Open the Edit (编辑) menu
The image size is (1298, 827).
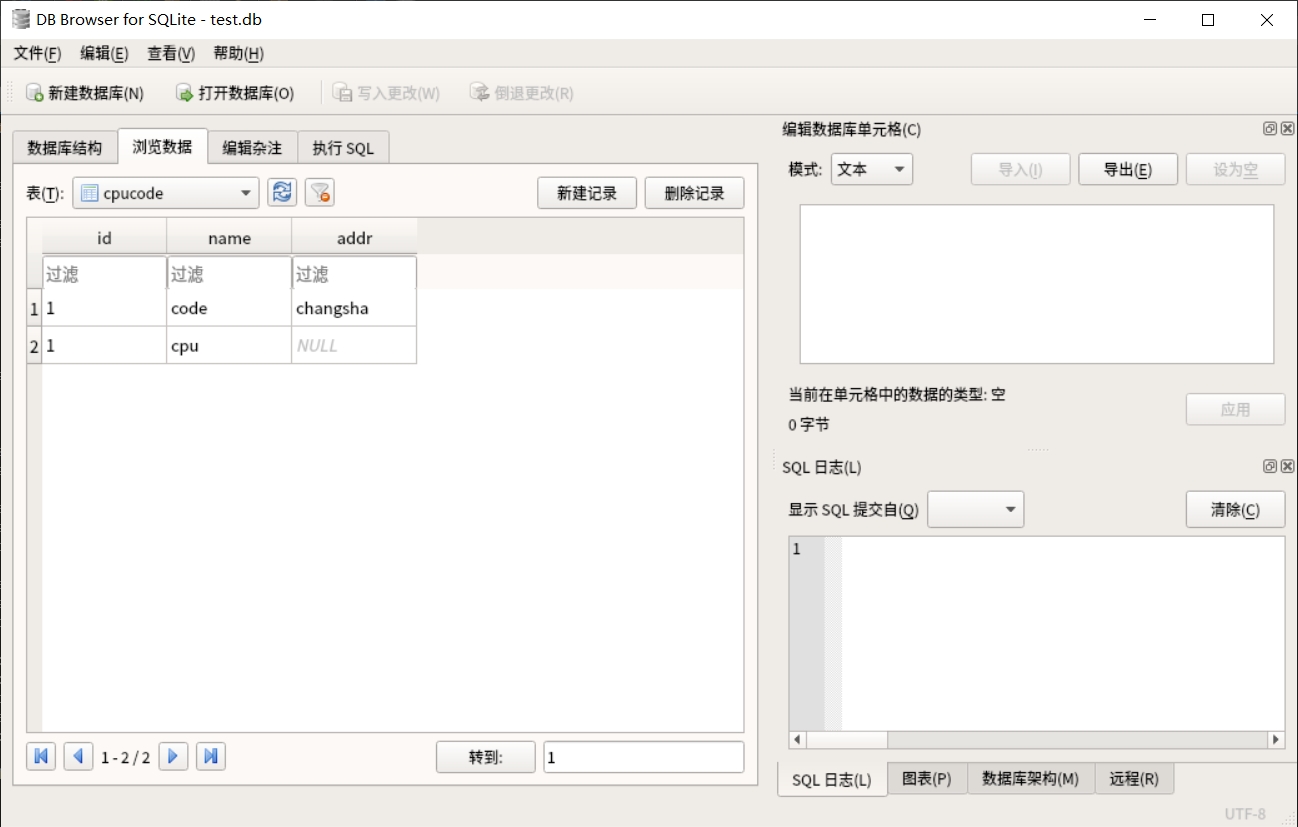(104, 54)
